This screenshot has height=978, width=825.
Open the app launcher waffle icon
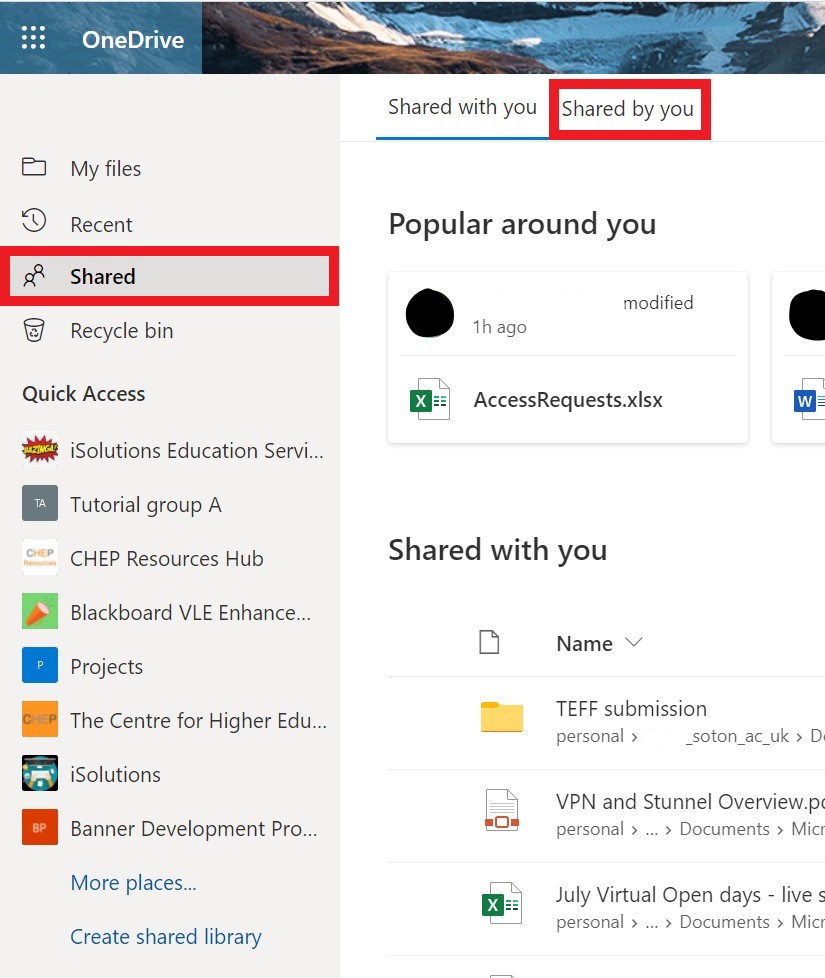pos(34,38)
